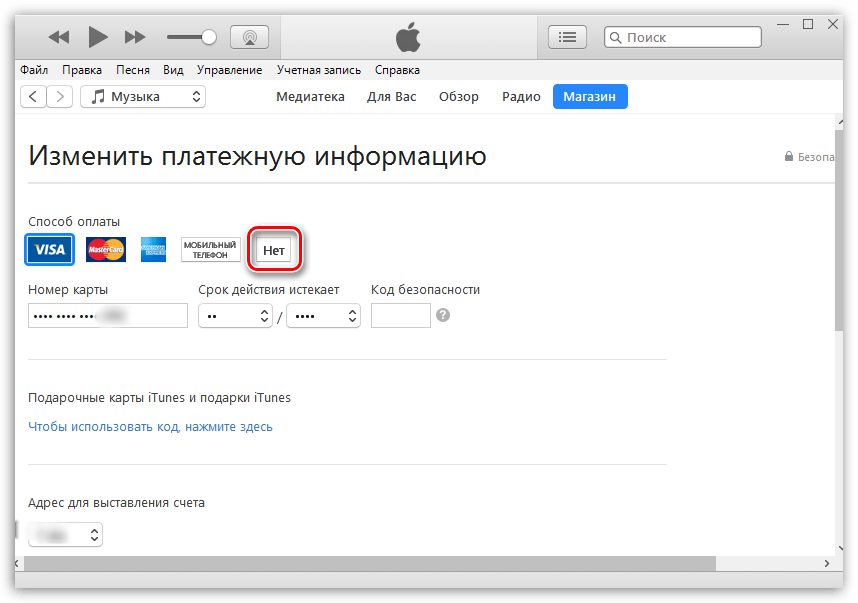The height and width of the screenshot is (603, 858).
Task: Choose the American Express payment option
Action: click(x=153, y=249)
